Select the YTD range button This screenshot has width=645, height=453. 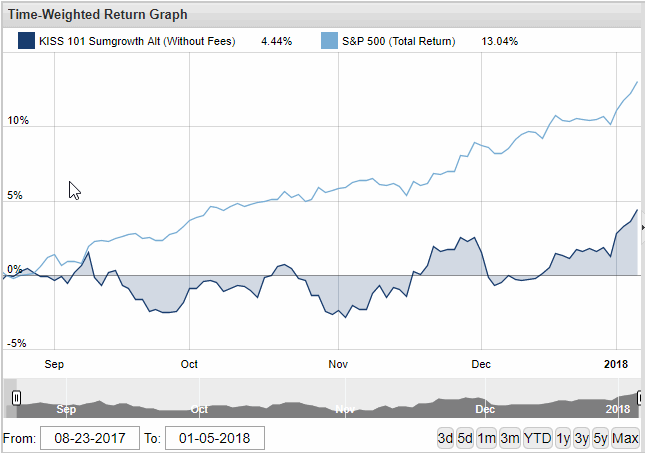(x=538, y=438)
